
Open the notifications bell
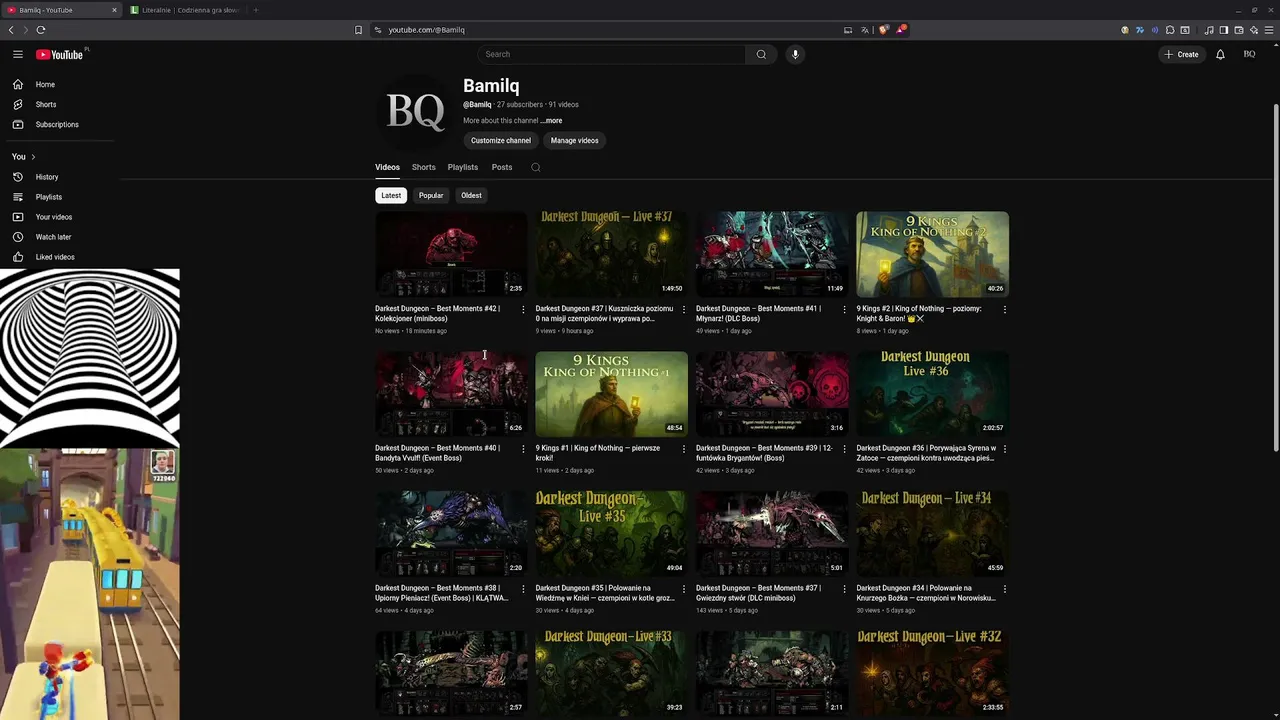1220,54
